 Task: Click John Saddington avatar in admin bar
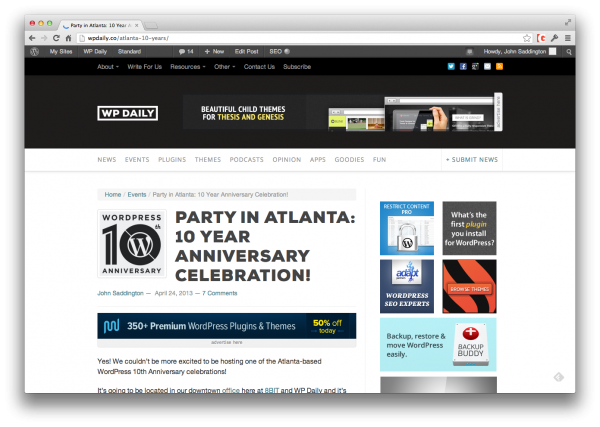(x=553, y=51)
